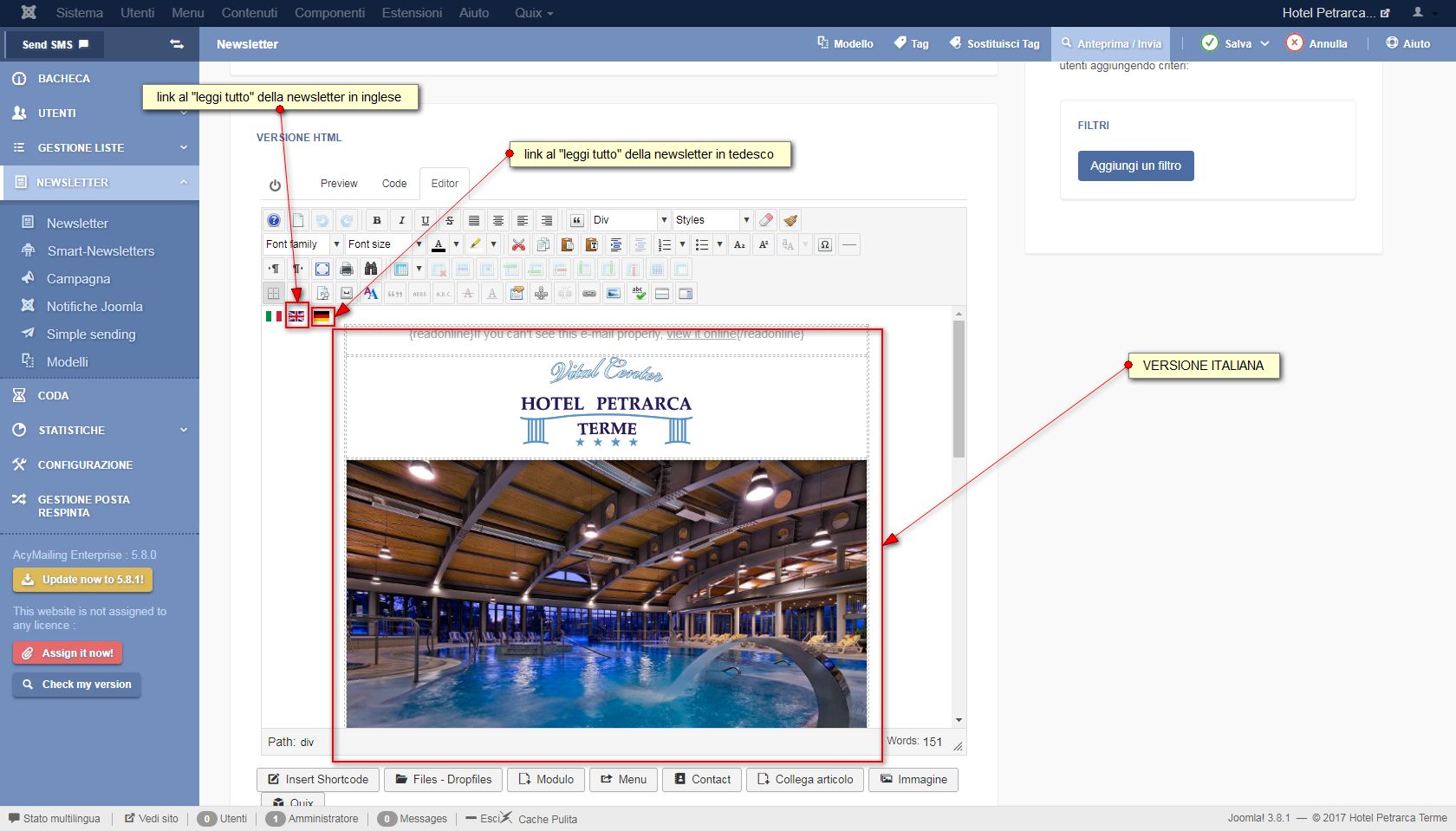
Task: Open the Estensioni menu
Action: click(x=412, y=13)
